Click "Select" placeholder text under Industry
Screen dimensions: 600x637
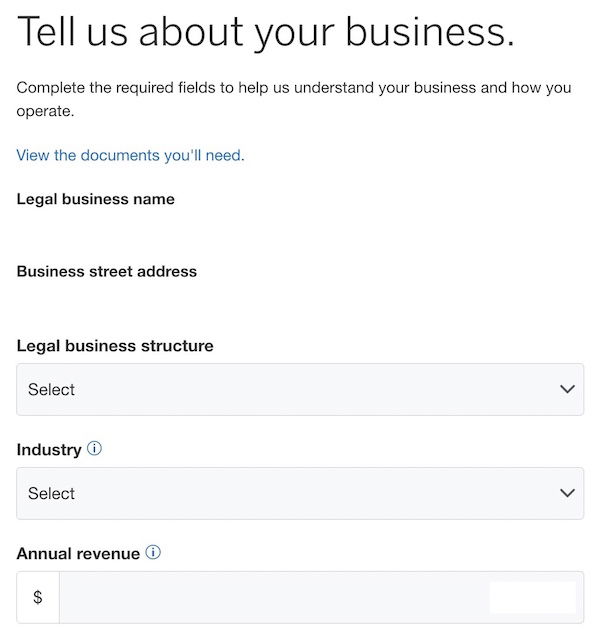pyautogui.click(x=51, y=494)
